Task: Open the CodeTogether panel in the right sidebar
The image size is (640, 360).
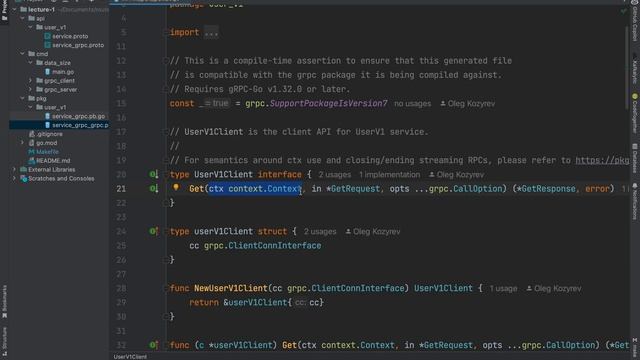Action: click(635, 113)
